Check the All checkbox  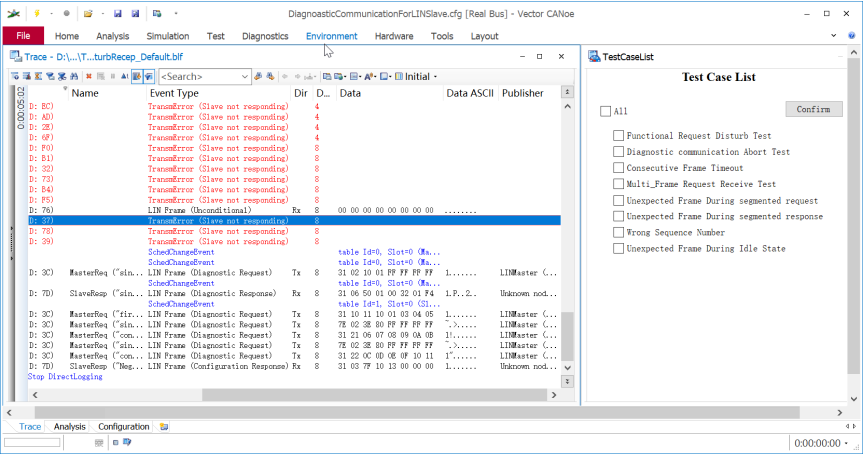(605, 111)
